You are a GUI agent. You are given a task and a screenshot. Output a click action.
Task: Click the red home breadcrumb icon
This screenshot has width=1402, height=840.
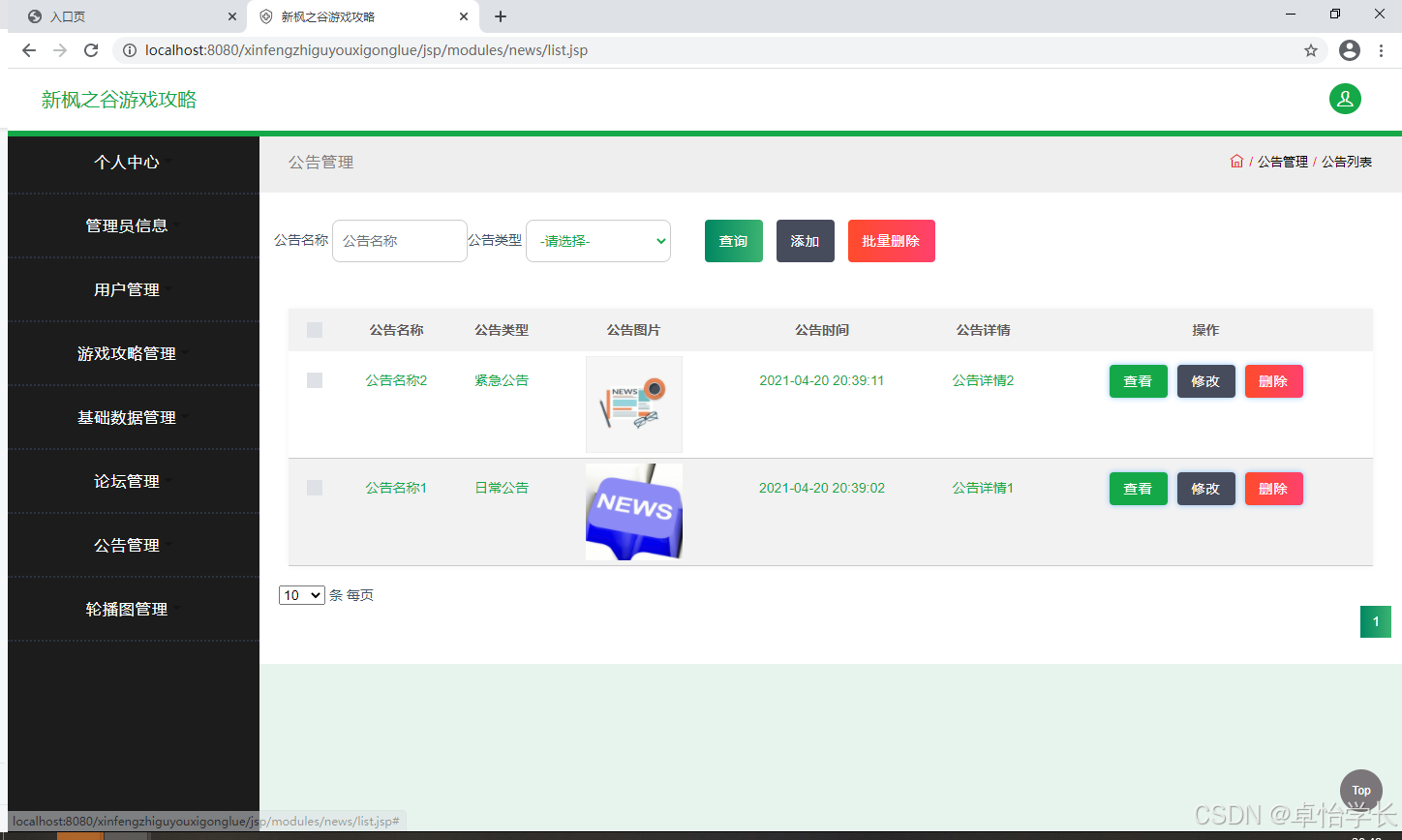[1236, 162]
